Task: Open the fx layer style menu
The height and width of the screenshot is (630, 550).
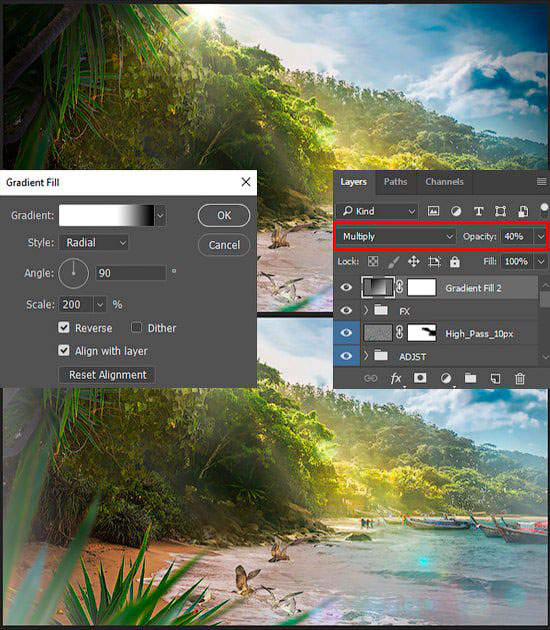Action: pyautogui.click(x=396, y=378)
